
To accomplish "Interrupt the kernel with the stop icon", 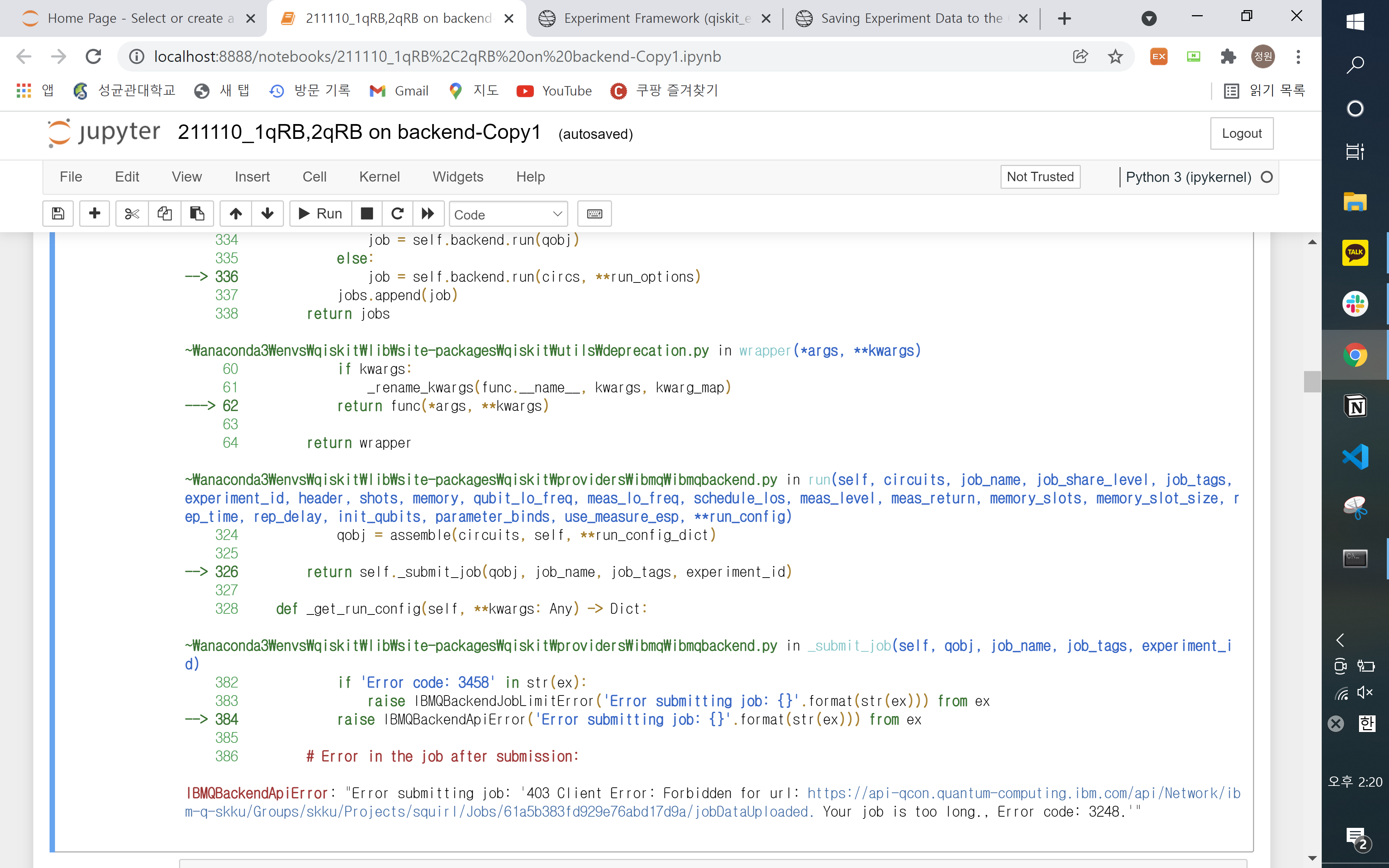I will (367, 213).
